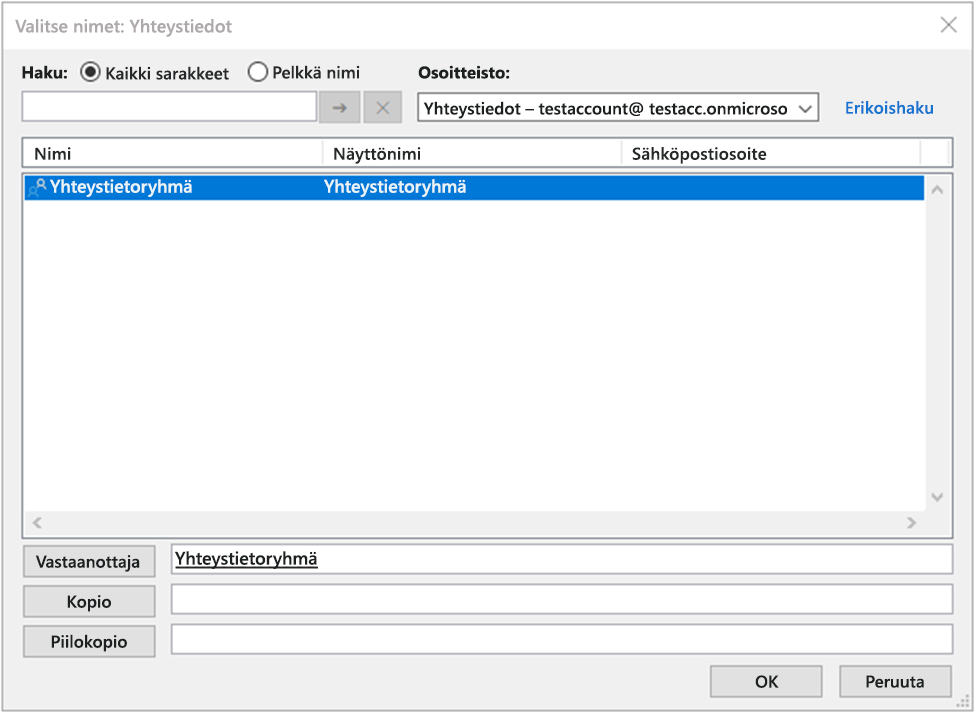The width and height of the screenshot is (975, 713).
Task: Click the Vastaanottaja recipient field
Action: [561, 559]
